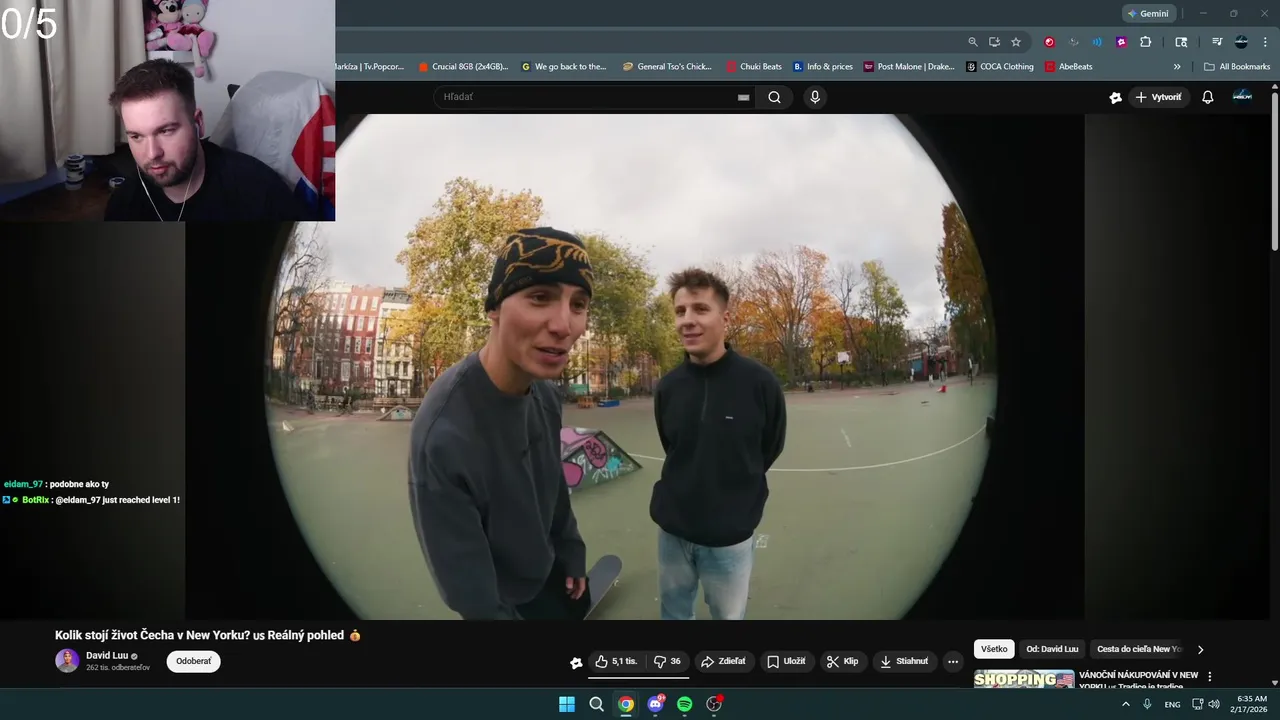1280x720 pixels.
Task: Open the Chrome profile avatar
Action: click(x=1241, y=42)
